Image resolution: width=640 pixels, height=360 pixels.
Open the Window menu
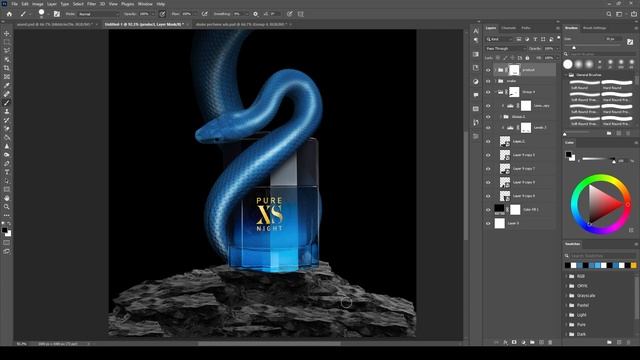[145, 4]
